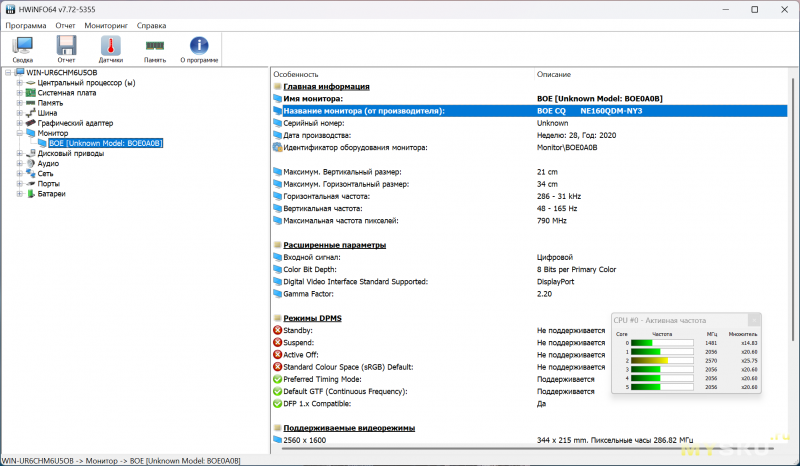Expand the Дисковые приводы tree node
The image size is (800, 466).
coord(19,153)
